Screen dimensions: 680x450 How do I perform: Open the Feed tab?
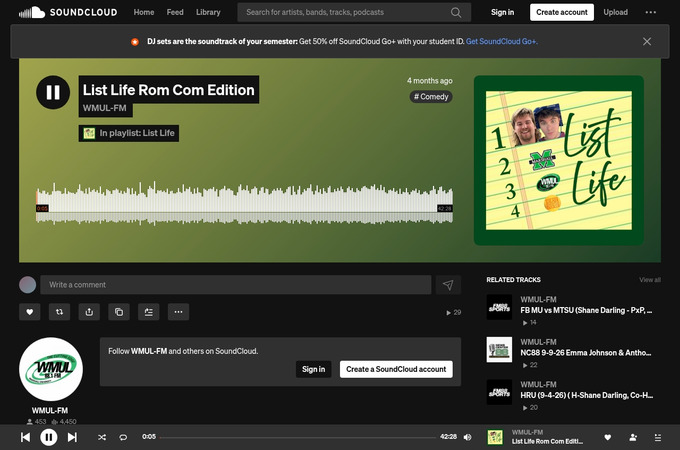click(x=175, y=12)
